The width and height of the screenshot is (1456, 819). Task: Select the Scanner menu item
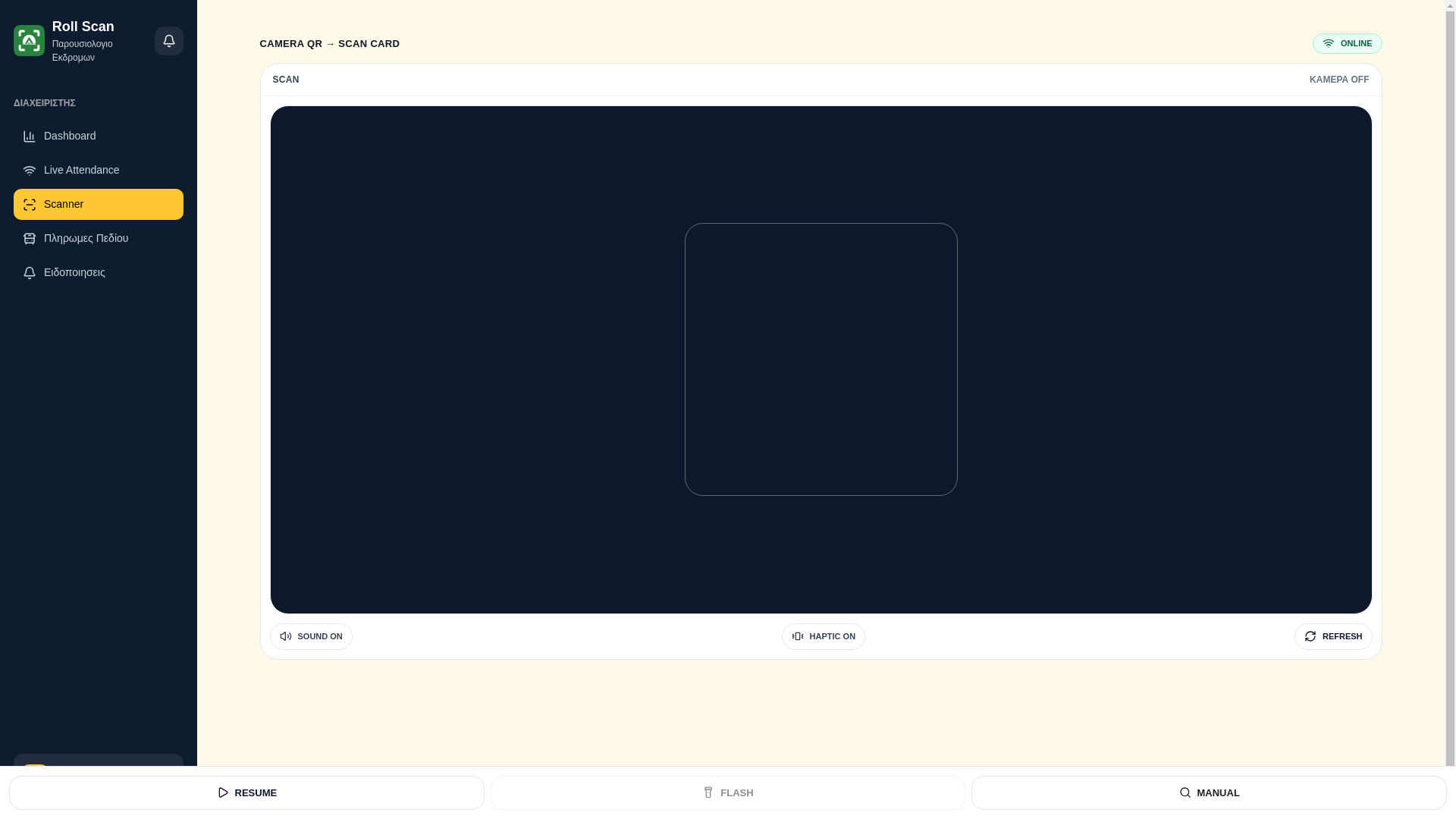(x=99, y=204)
